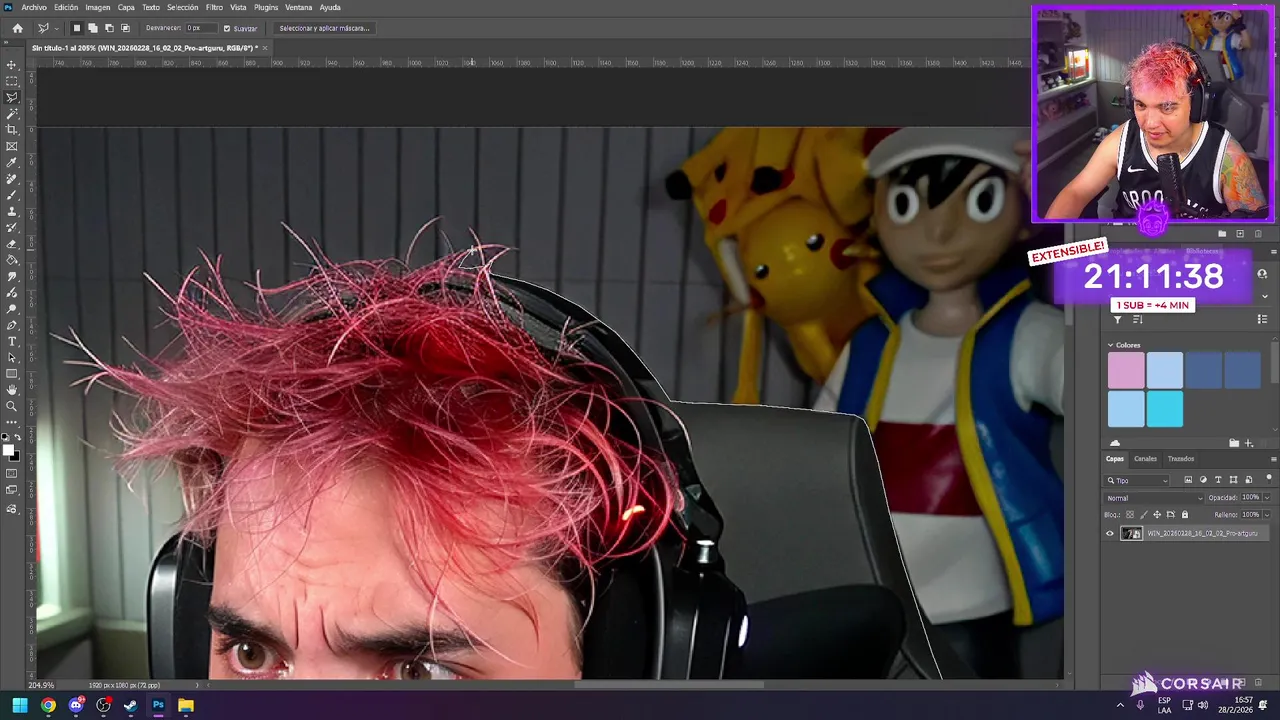Toggle layer filtering on/off switch
Viewport: 1280px width, 720px height.
click(1269, 479)
